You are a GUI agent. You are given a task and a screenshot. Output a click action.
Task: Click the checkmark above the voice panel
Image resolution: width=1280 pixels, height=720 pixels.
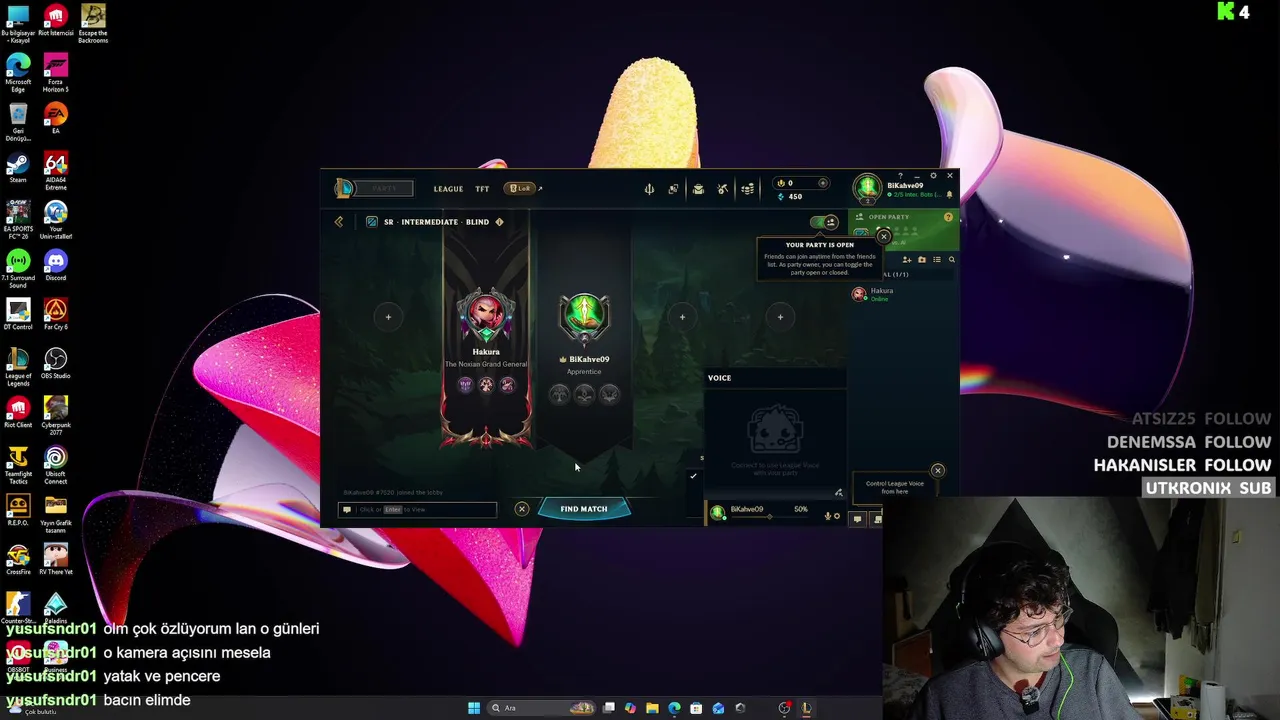click(693, 476)
